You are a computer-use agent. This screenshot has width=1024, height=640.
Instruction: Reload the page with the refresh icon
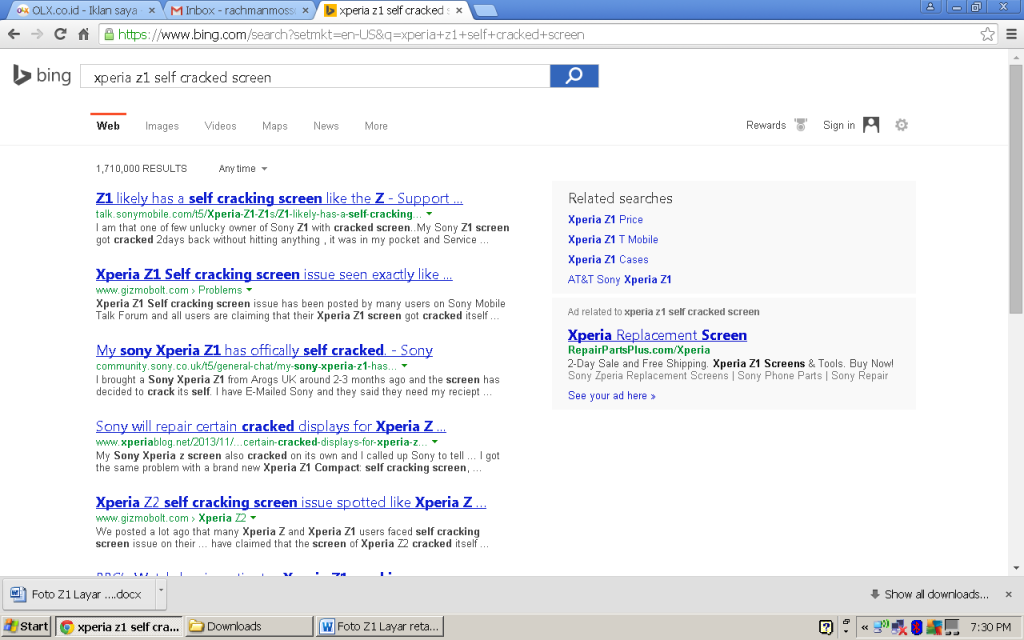coord(60,34)
